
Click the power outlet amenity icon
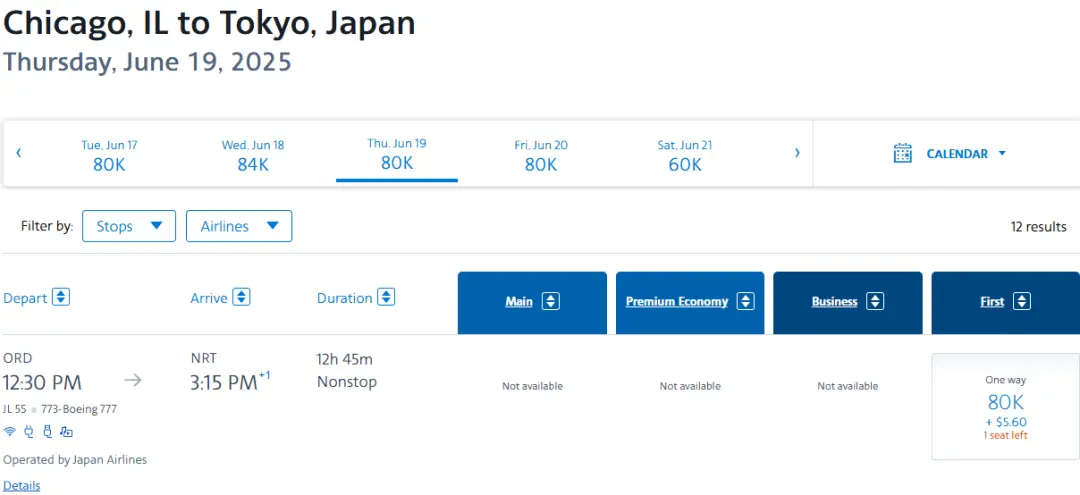(28, 432)
